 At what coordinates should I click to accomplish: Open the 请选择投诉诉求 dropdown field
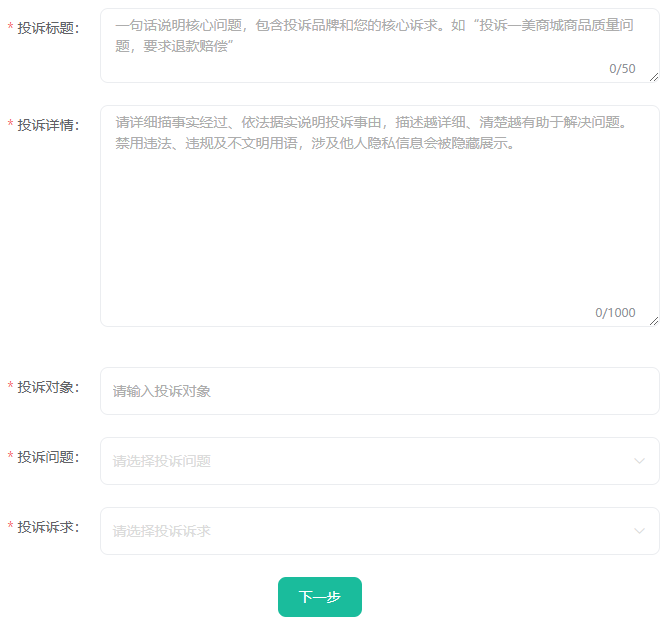point(370,531)
